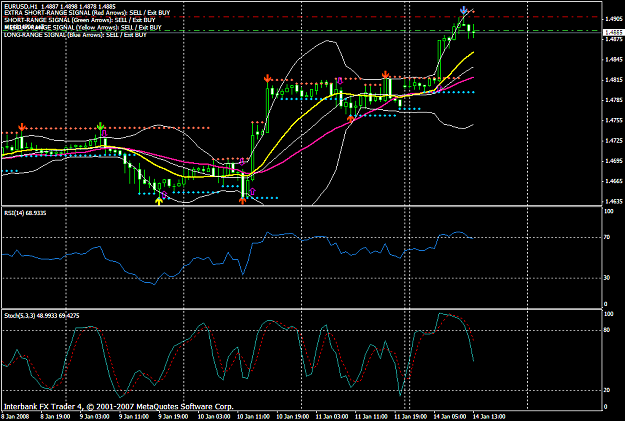Click the 1.4815 price axis label
The height and width of the screenshot is (421, 625).
click(x=613, y=80)
